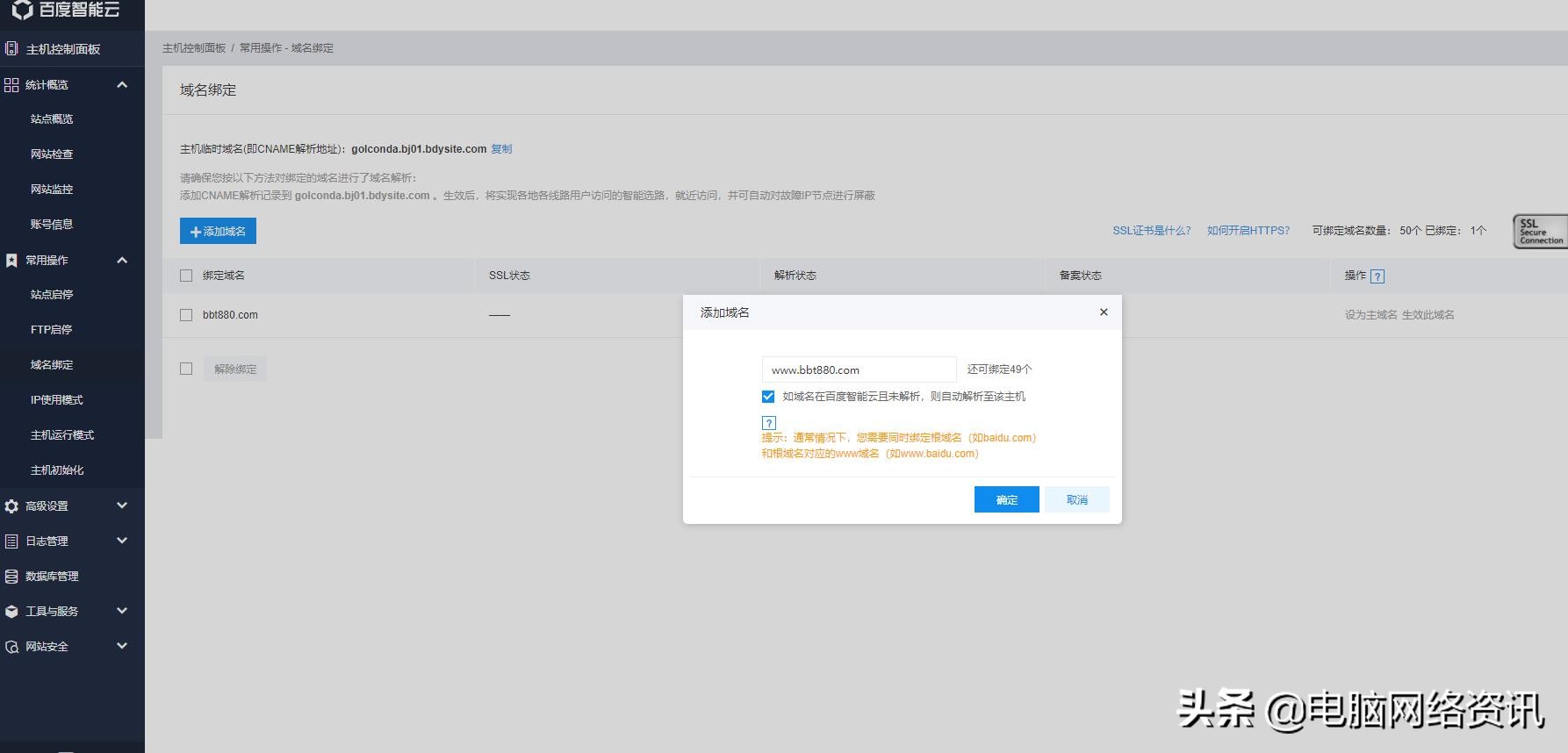The image size is (1568, 753).
Task: Click the 还可绑定49个 text in dialog
Action: point(1000,369)
